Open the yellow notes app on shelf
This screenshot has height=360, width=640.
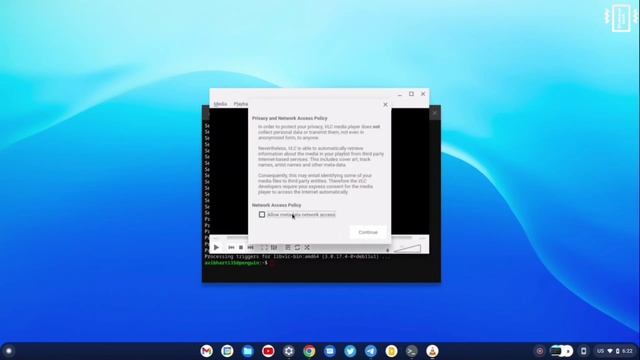[x=391, y=351]
